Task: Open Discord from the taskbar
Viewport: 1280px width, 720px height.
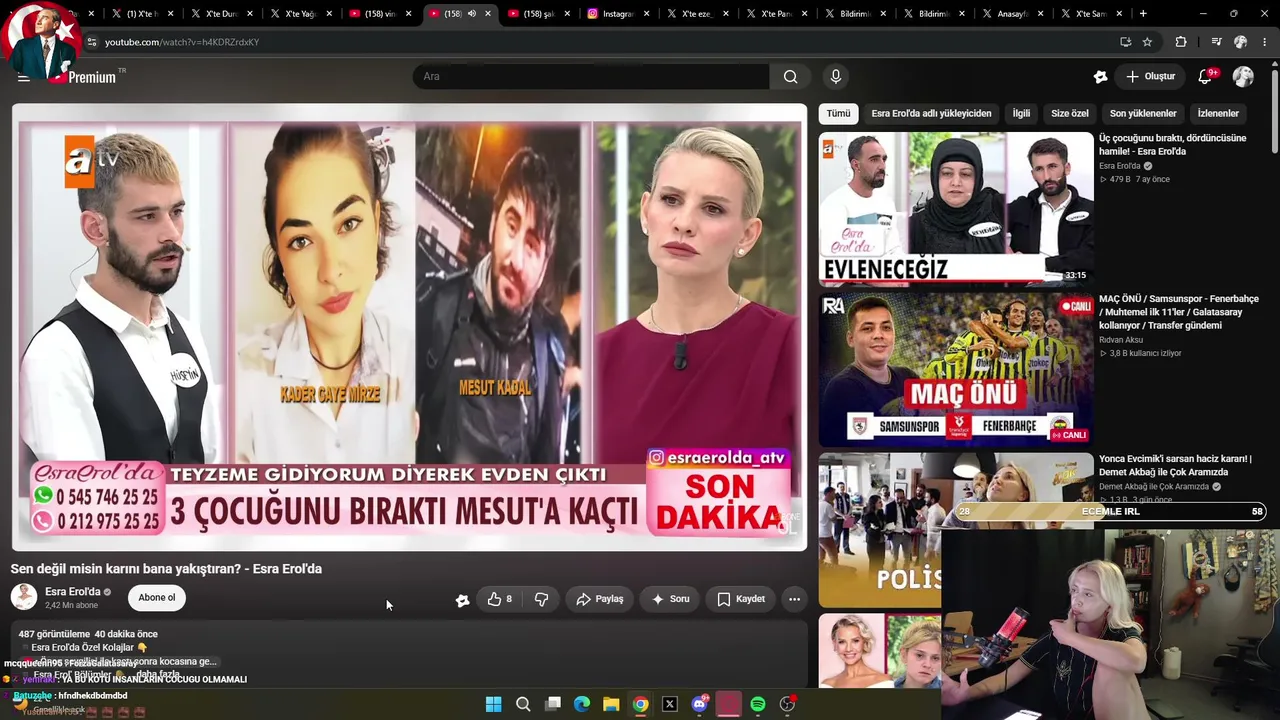Action: point(699,704)
